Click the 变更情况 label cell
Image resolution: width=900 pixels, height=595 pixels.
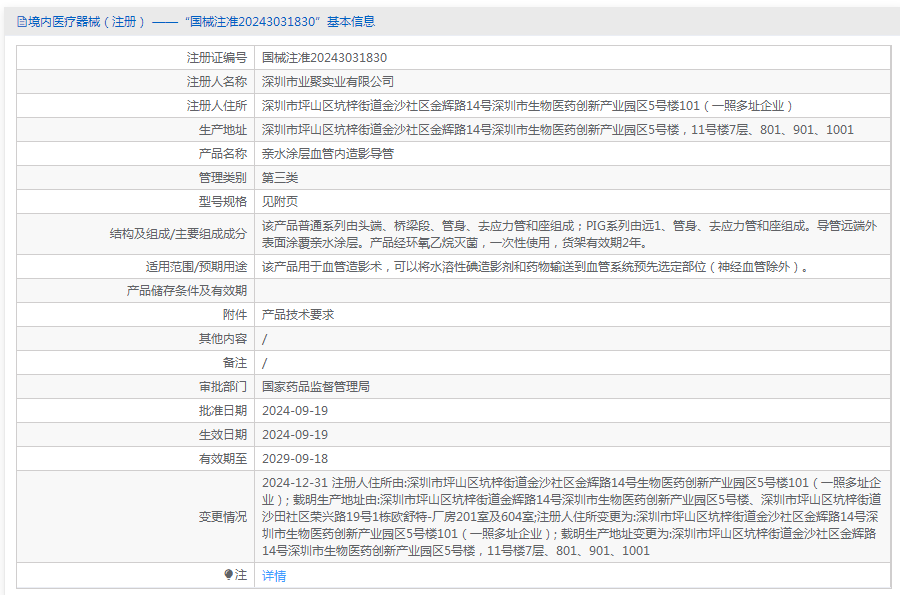[135, 517]
